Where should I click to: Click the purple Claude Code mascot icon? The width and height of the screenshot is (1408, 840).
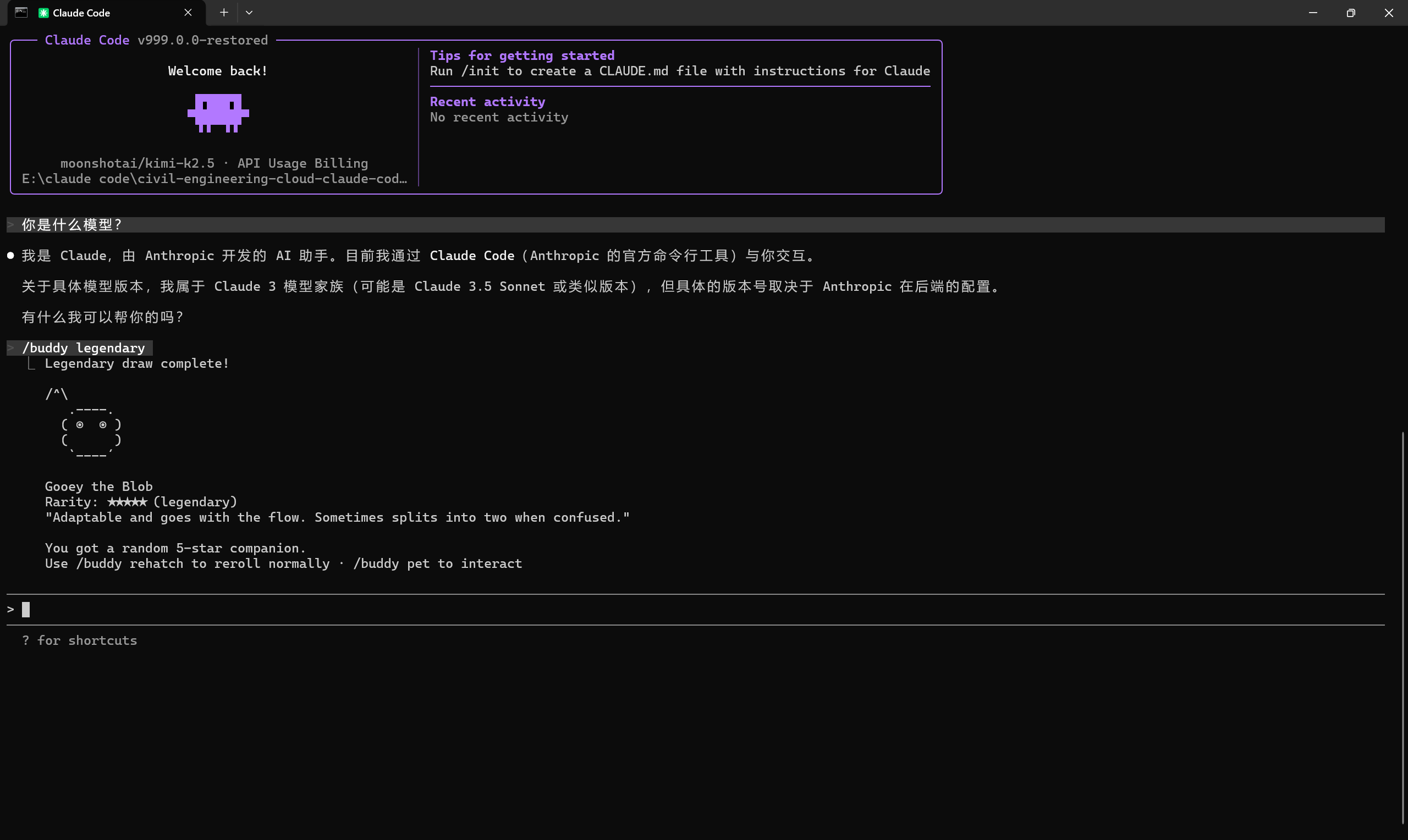coord(218,113)
